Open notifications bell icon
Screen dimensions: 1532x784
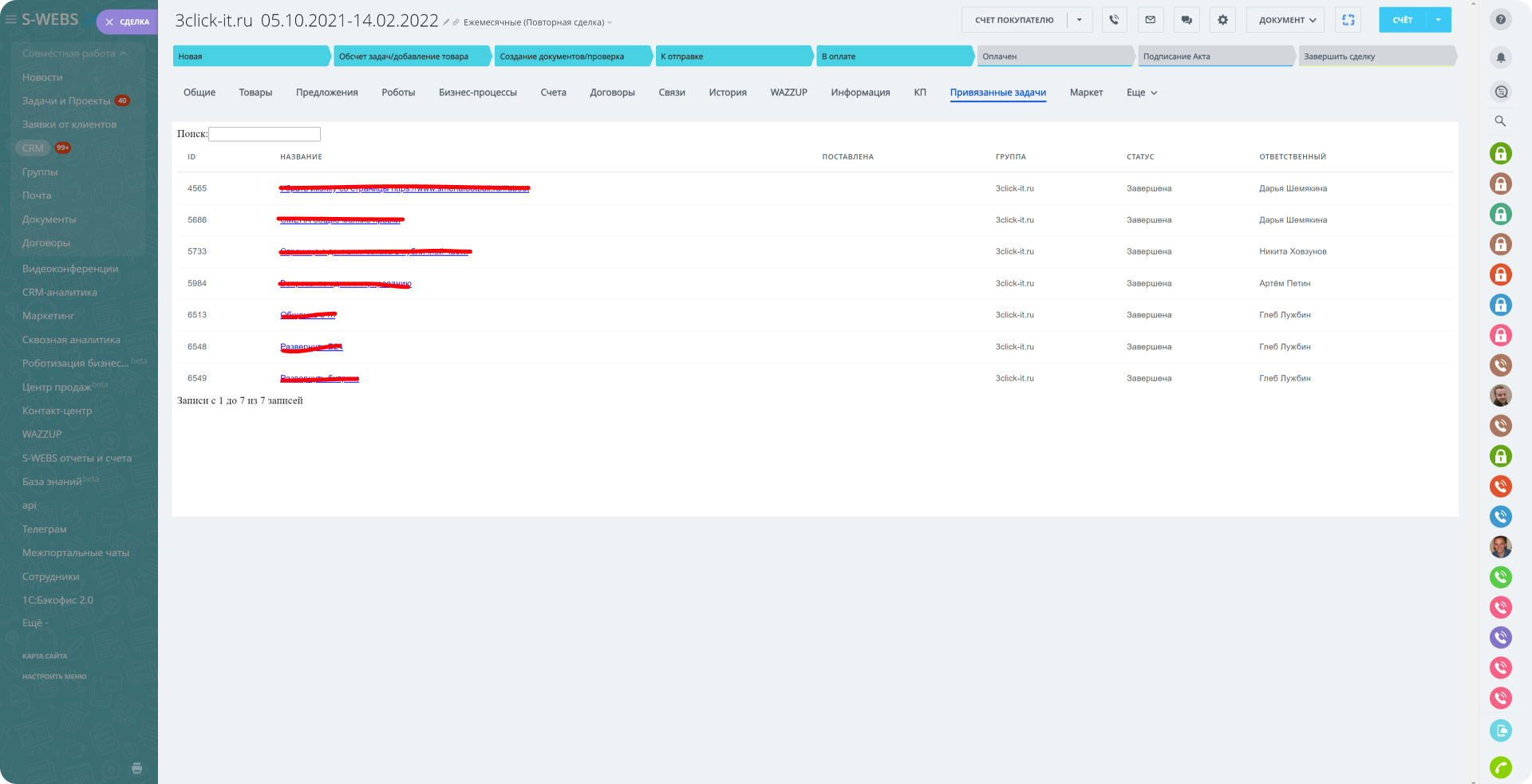1500,57
